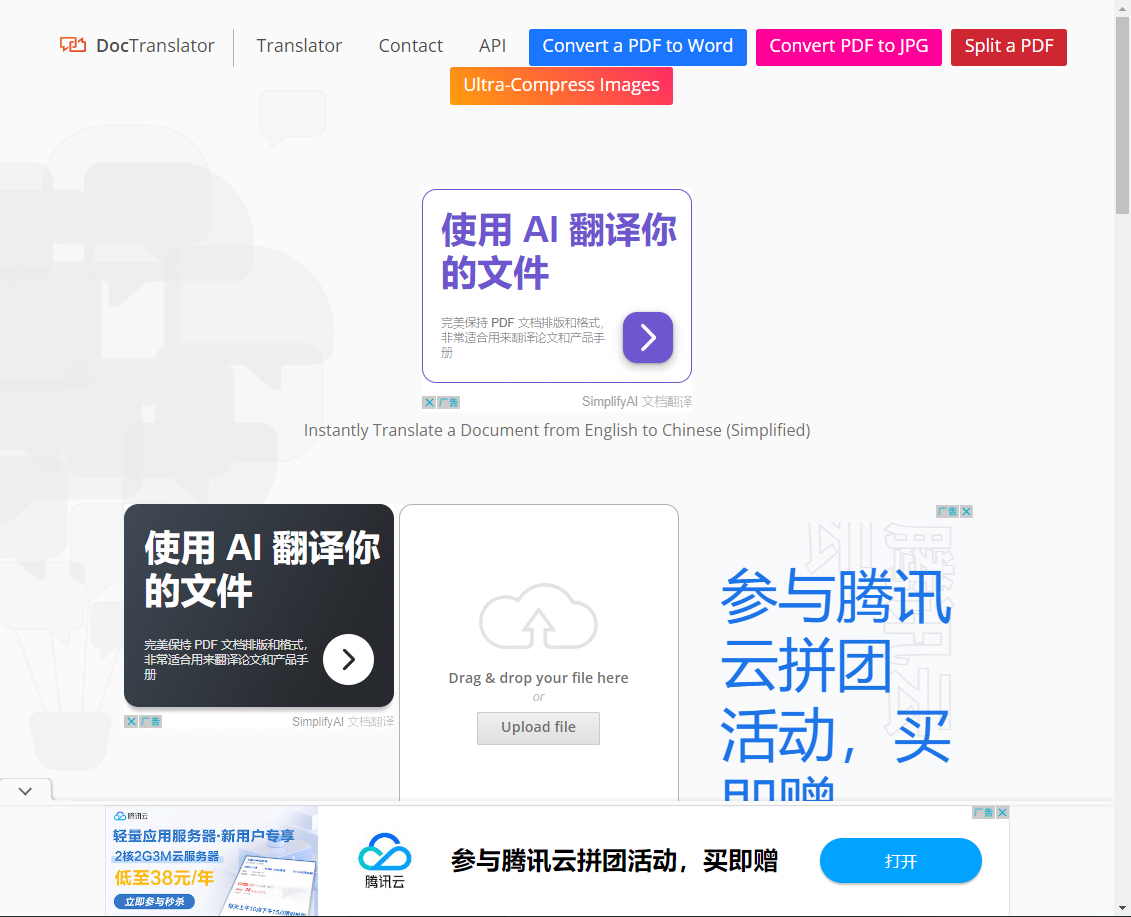Click the 打开 button in bottom banner
This screenshot has width=1131, height=917.
[x=901, y=861]
